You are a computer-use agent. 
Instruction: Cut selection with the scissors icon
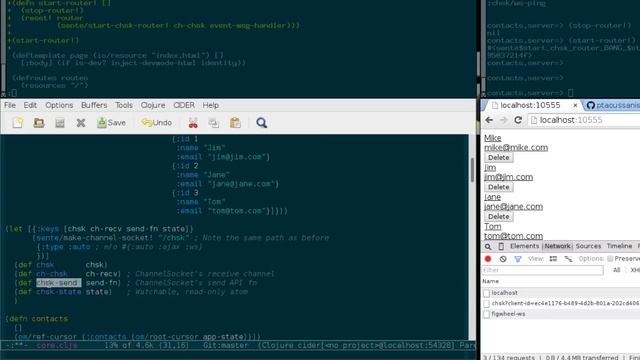tap(193, 122)
